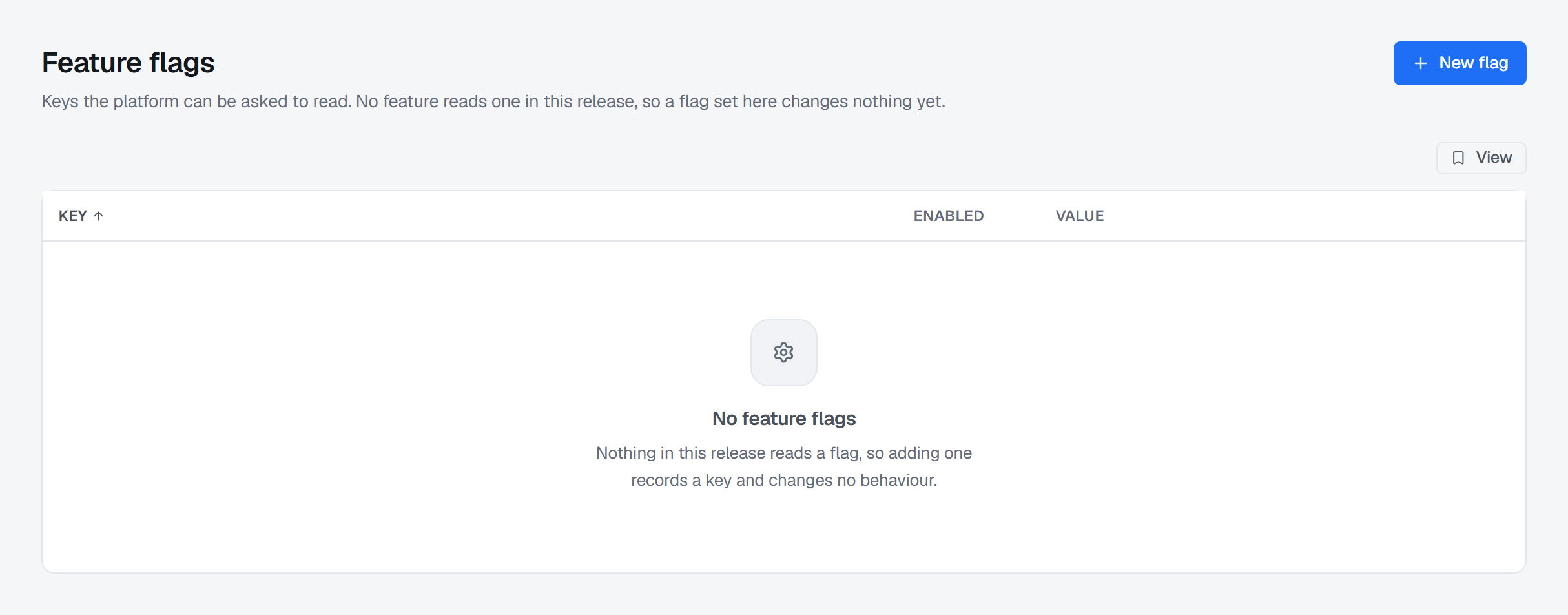
Task: Click the ascending sort arrow next to KEY
Action: 98,216
